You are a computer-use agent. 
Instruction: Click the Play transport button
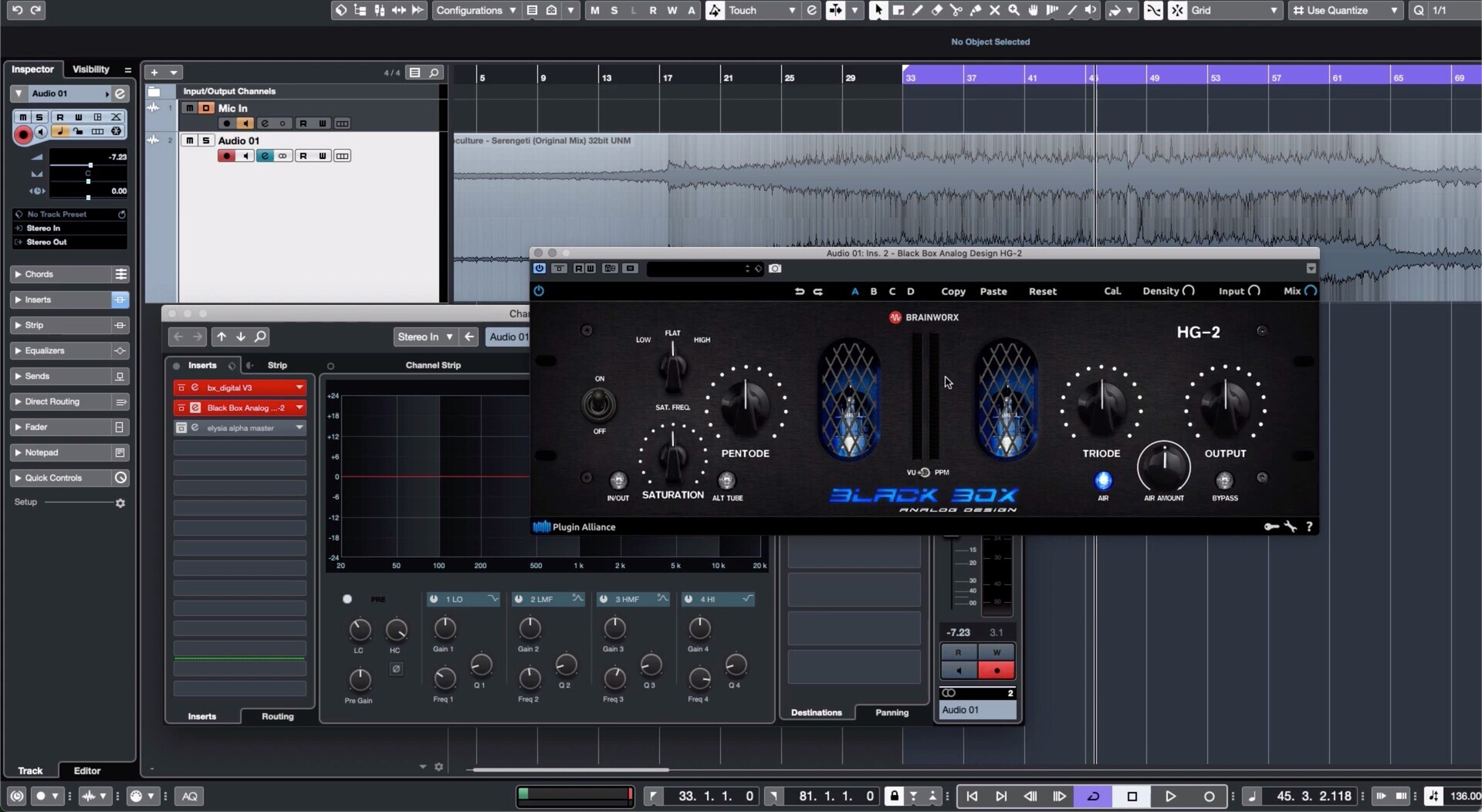click(1170, 796)
